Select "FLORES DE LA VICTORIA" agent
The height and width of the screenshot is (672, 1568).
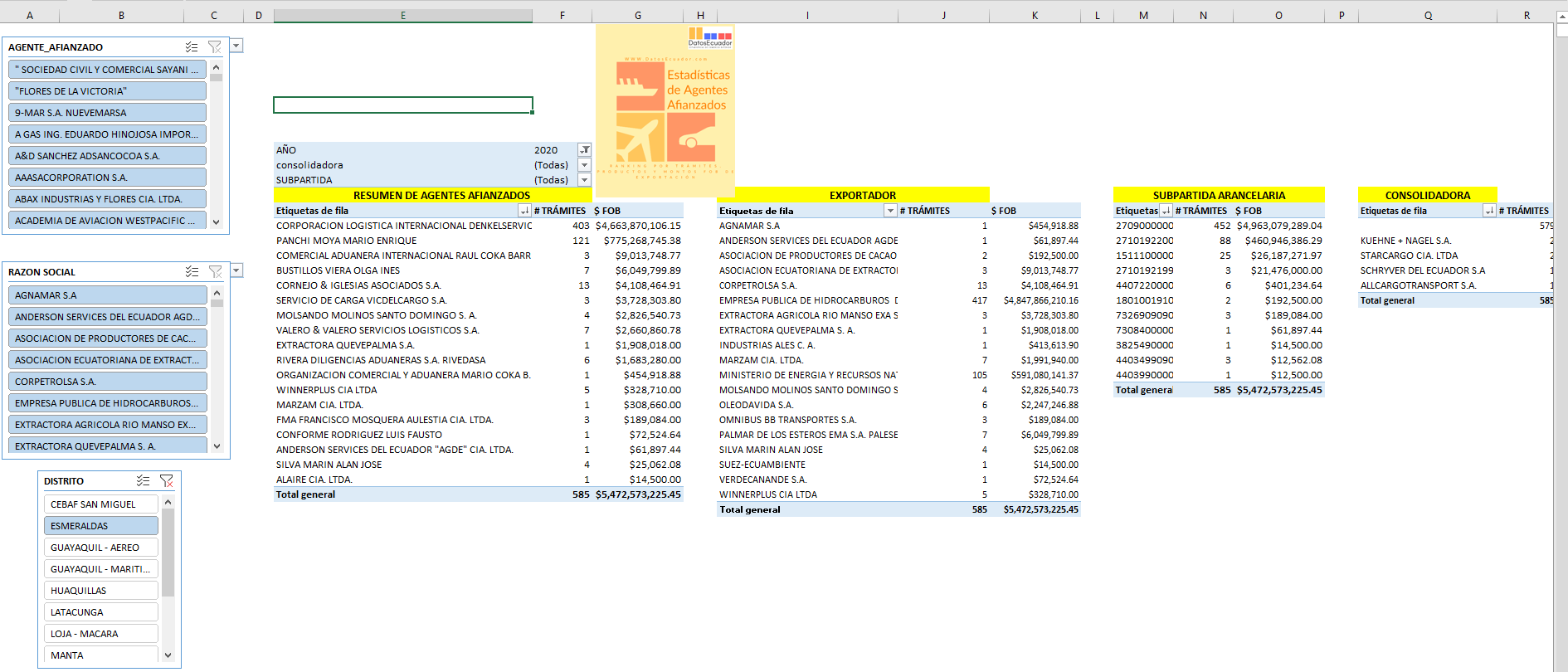tap(107, 91)
